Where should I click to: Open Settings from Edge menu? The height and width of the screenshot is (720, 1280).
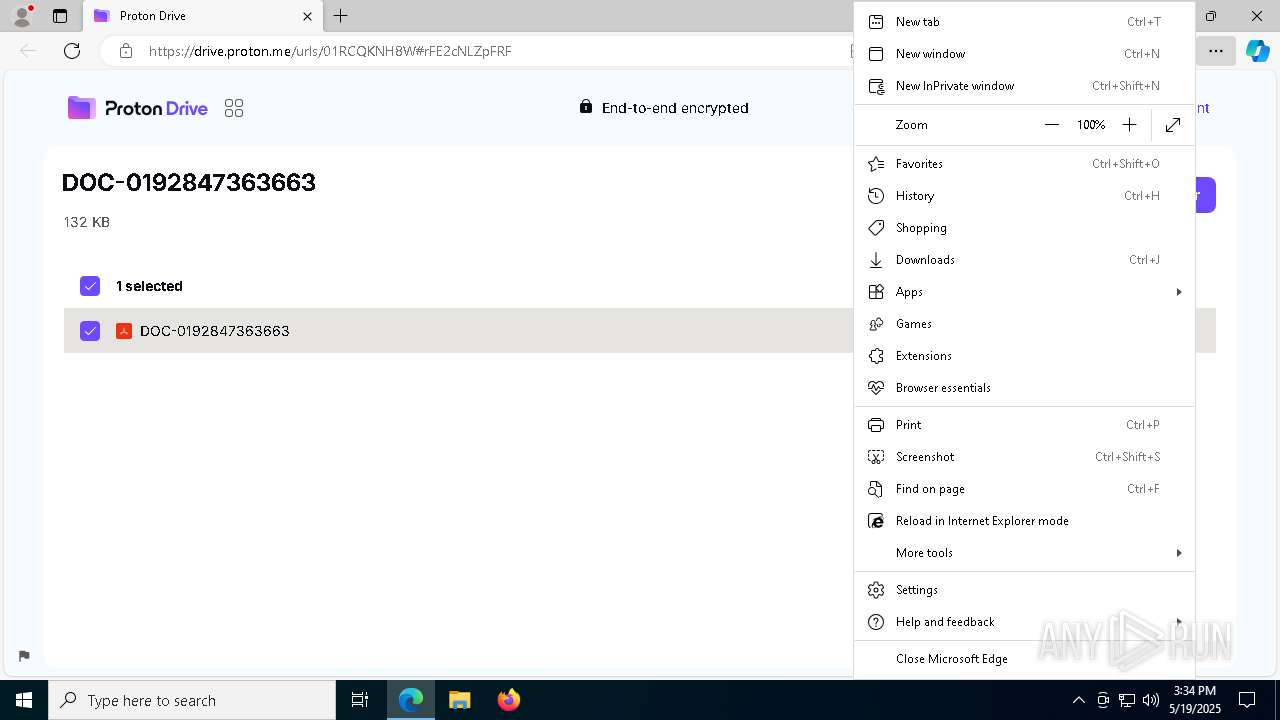point(1024,590)
